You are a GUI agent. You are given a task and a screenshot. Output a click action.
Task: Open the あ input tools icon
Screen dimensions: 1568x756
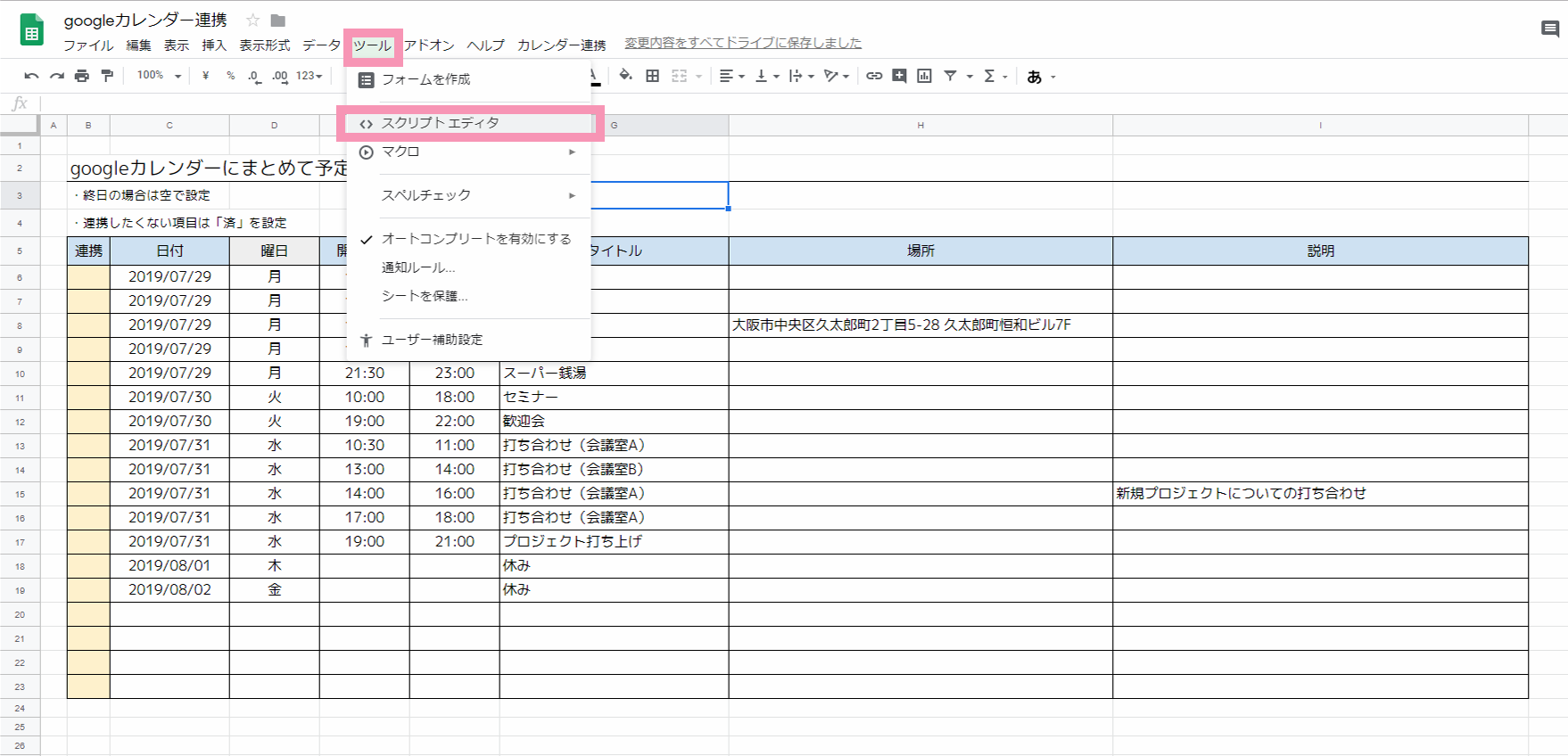(1035, 77)
